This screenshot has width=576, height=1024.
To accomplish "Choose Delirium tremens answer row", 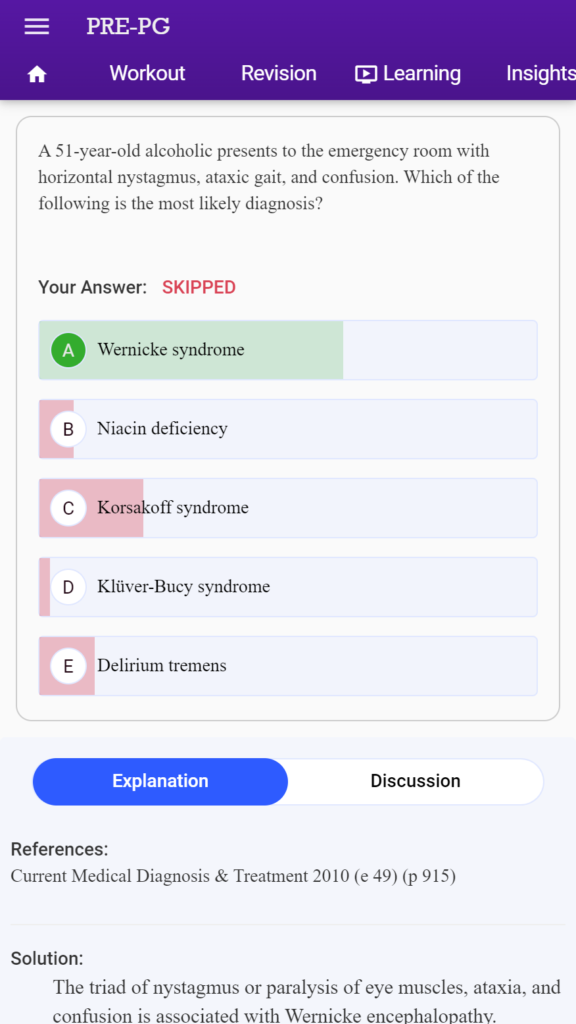I will tap(288, 666).
